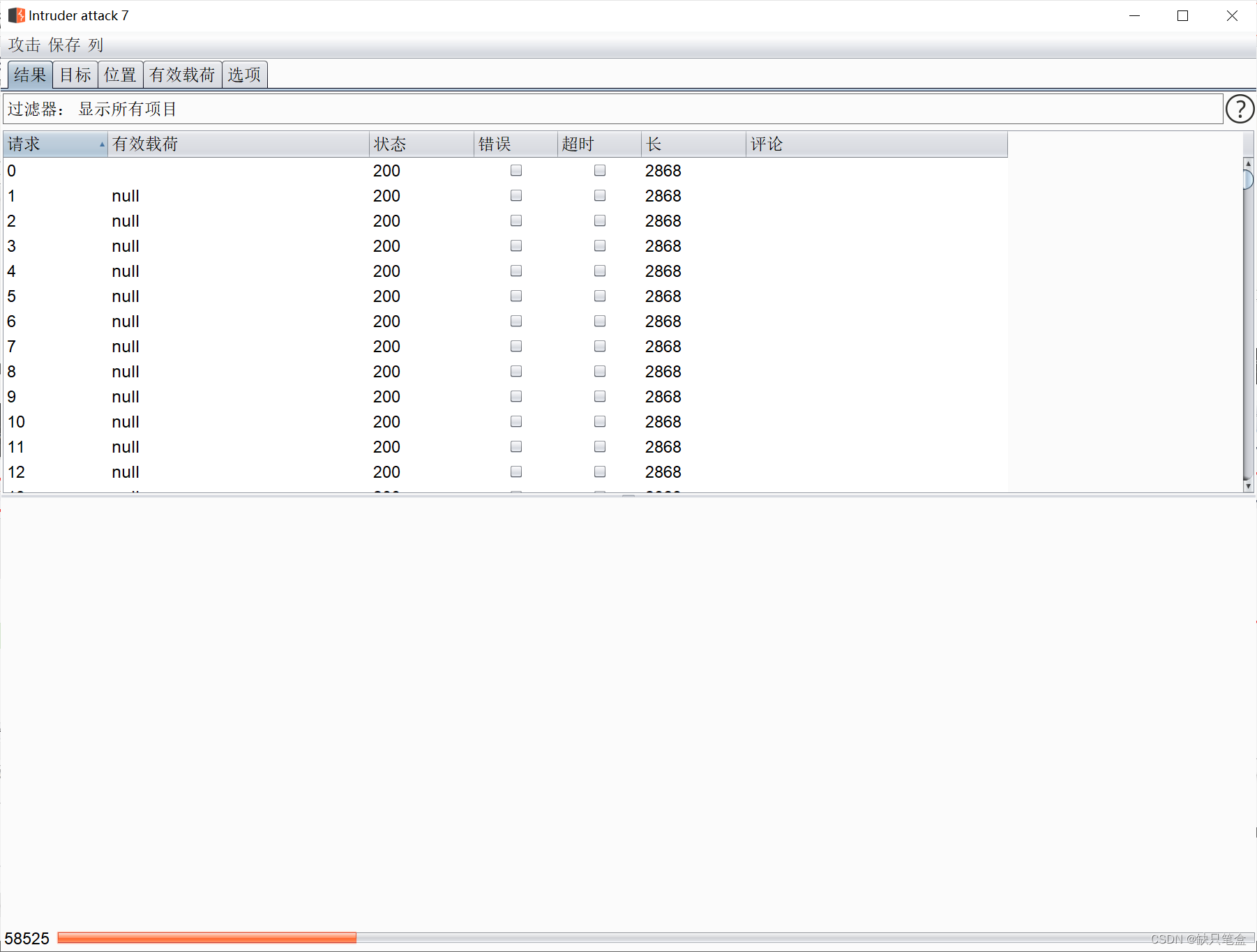Select request number 12 cell

click(16, 472)
